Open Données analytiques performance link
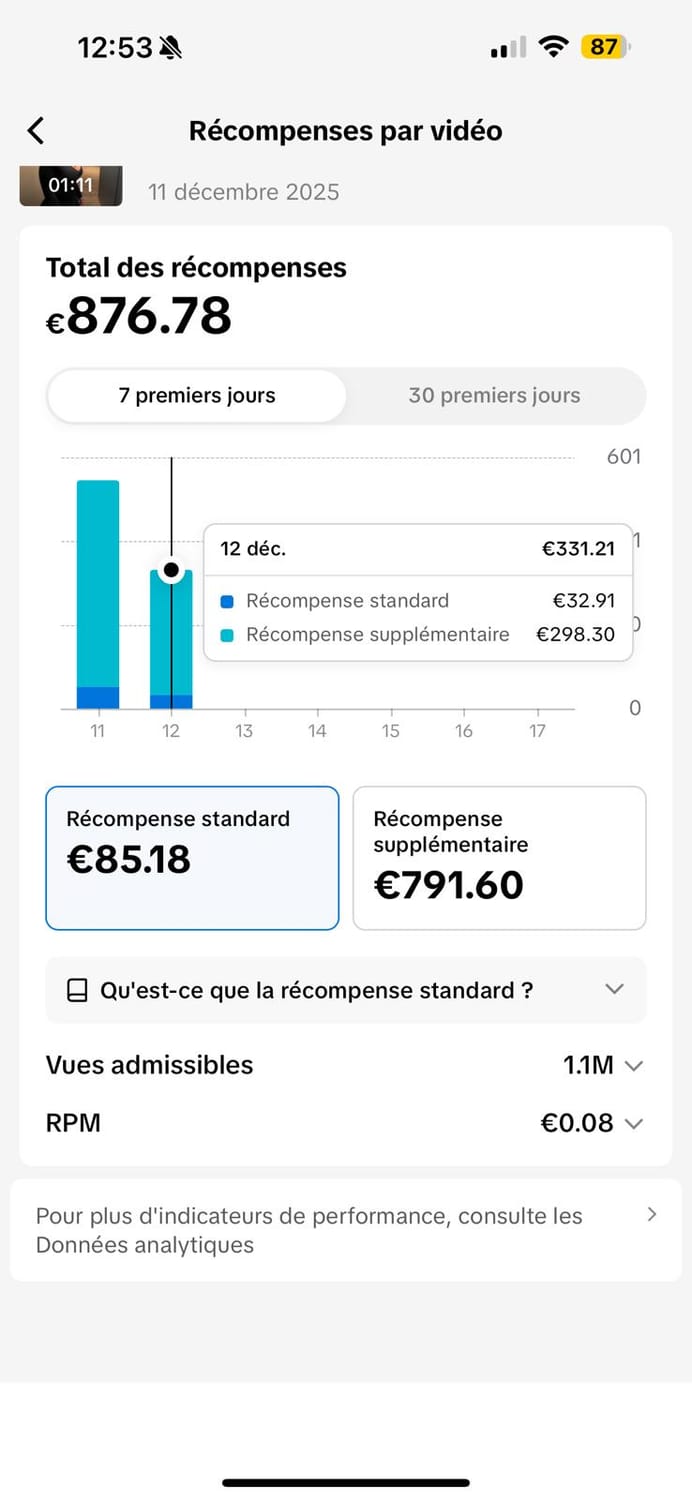Image resolution: width=692 pixels, height=1500 pixels. click(x=310, y=1230)
